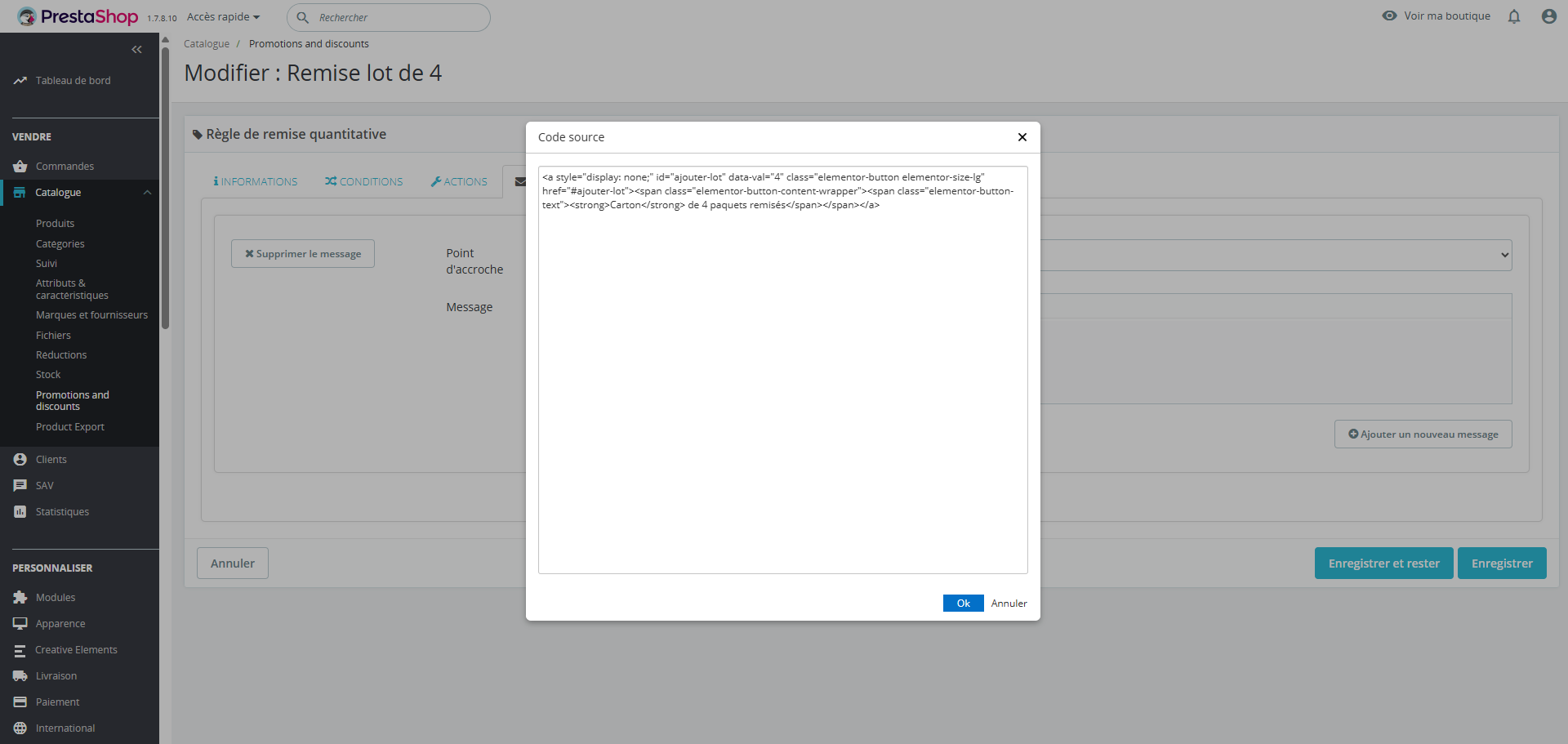Click the sidebar vertical scrollbar
The image size is (1568, 744).
click(165, 188)
